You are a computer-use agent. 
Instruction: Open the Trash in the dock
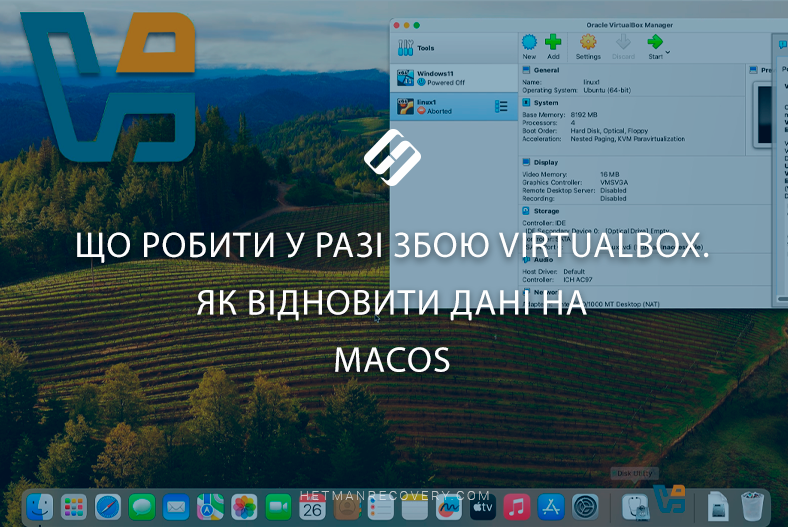(x=752, y=506)
